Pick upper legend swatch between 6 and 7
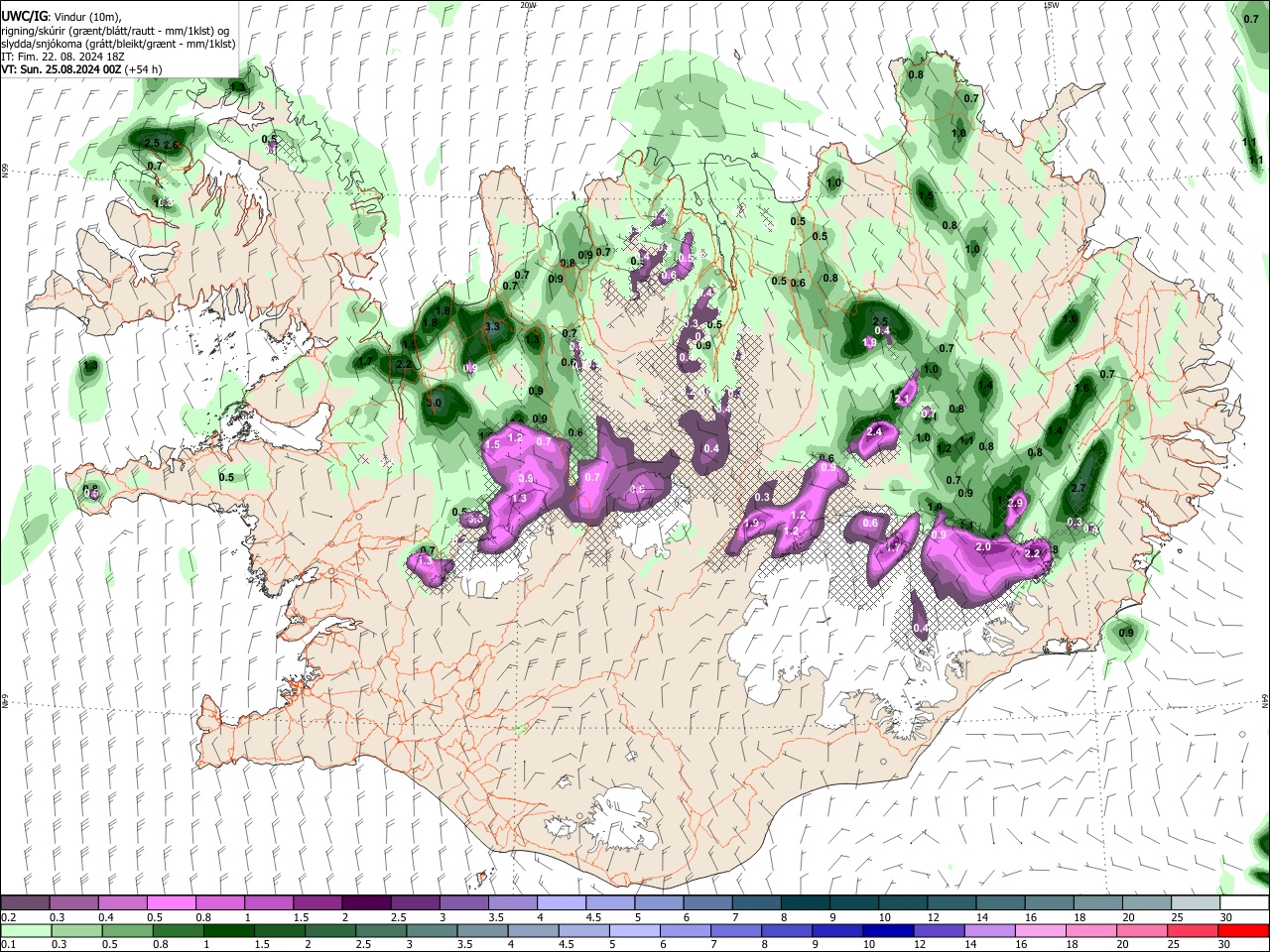 pyautogui.click(x=707, y=903)
